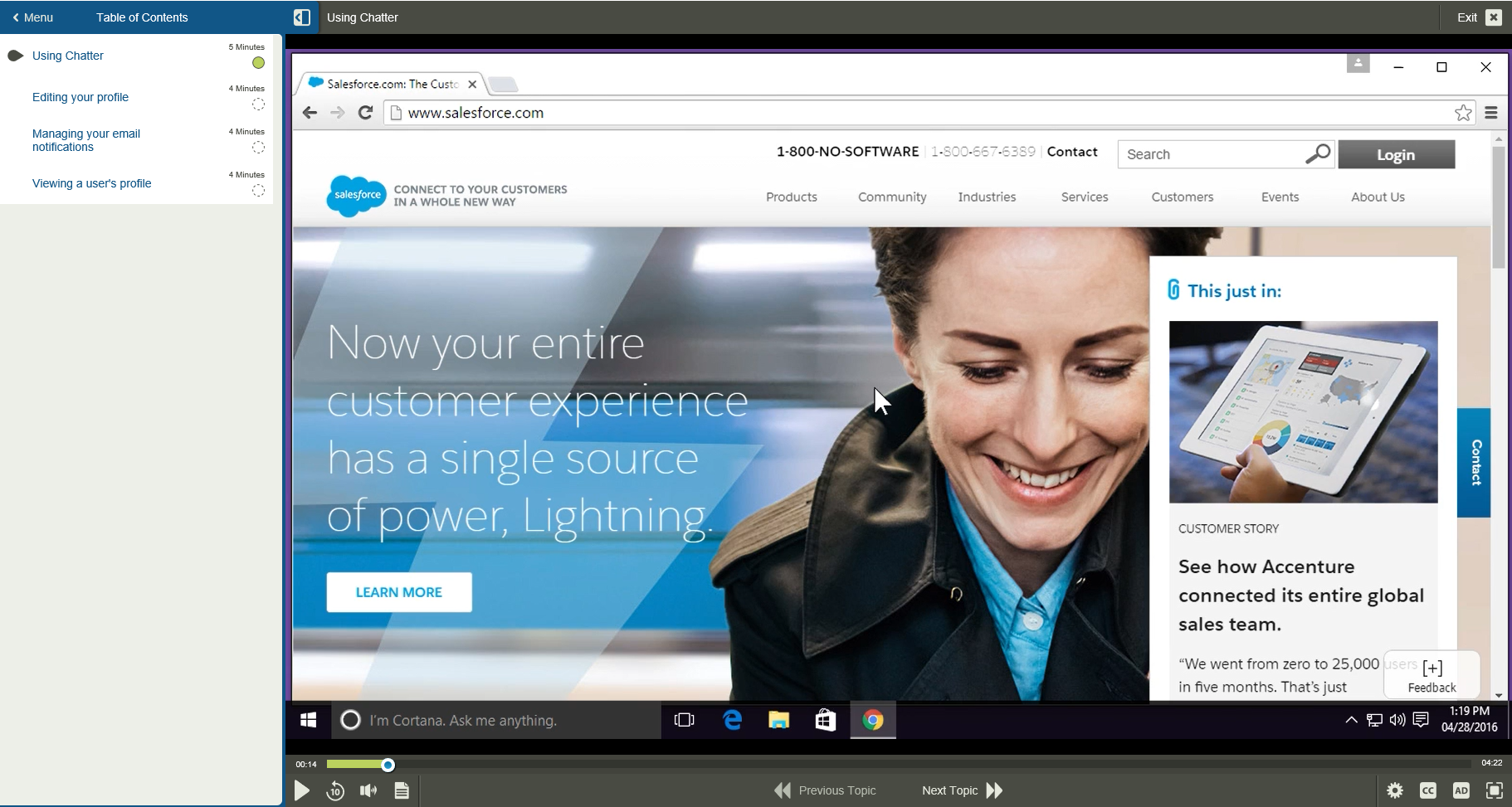This screenshot has width=1512, height=807.
Task: Open the Action Center notifications panel
Action: 1421,720
